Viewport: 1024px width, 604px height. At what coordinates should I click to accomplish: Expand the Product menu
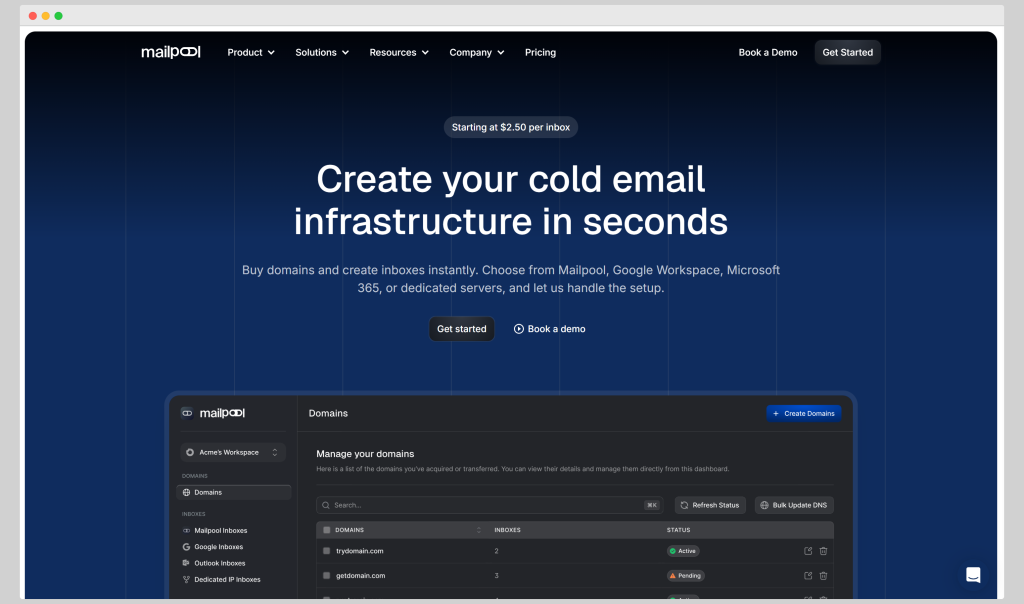coord(251,52)
